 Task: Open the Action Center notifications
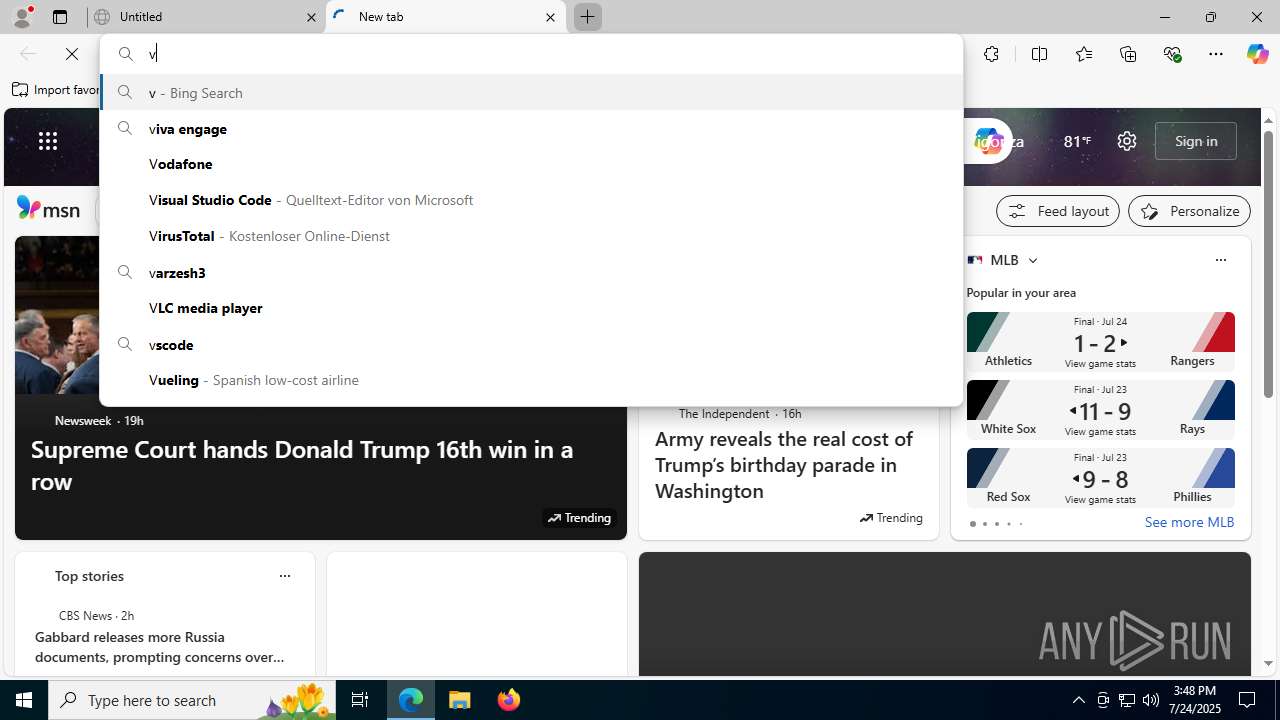1248,700
